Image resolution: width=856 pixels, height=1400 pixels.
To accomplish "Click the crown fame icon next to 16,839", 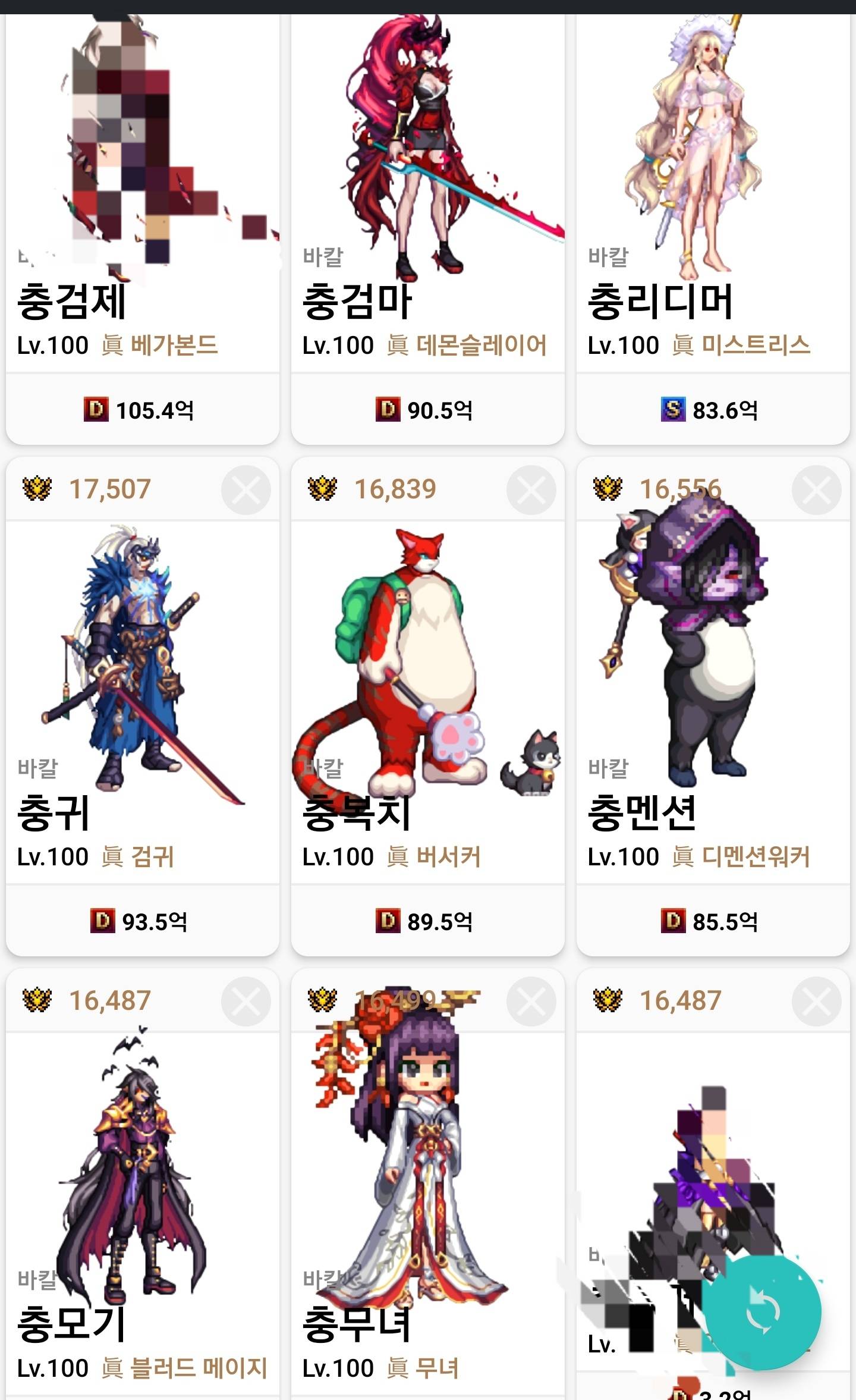I will click(x=322, y=489).
